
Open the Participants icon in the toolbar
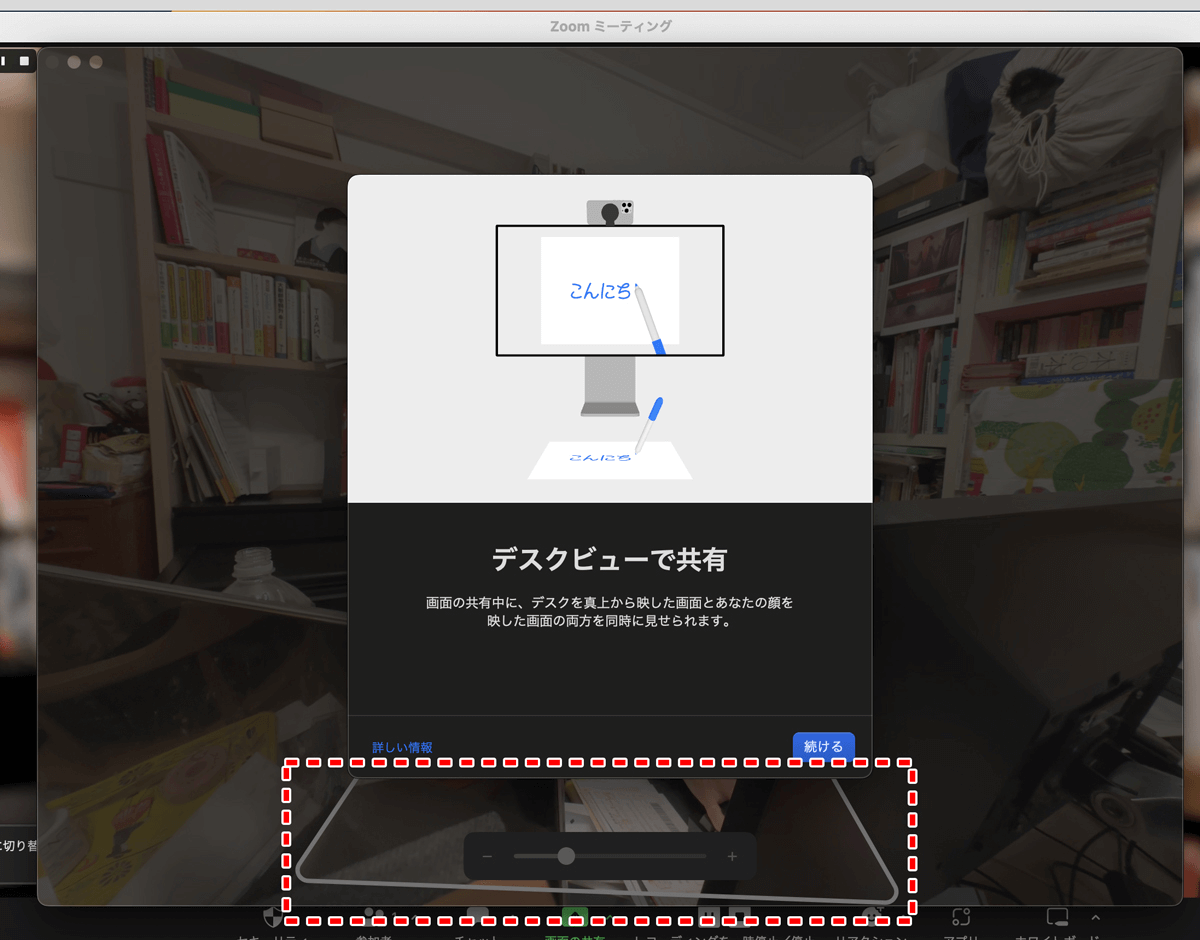[x=375, y=917]
